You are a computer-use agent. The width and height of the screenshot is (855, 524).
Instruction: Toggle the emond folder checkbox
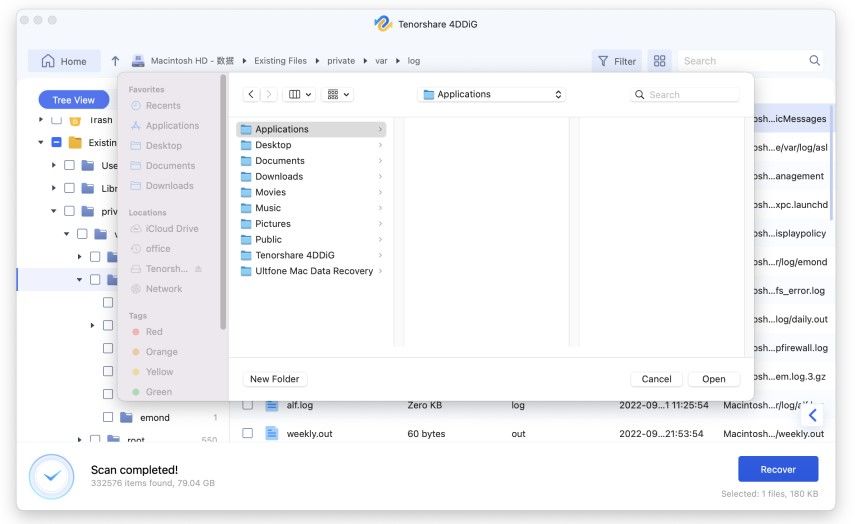point(108,417)
